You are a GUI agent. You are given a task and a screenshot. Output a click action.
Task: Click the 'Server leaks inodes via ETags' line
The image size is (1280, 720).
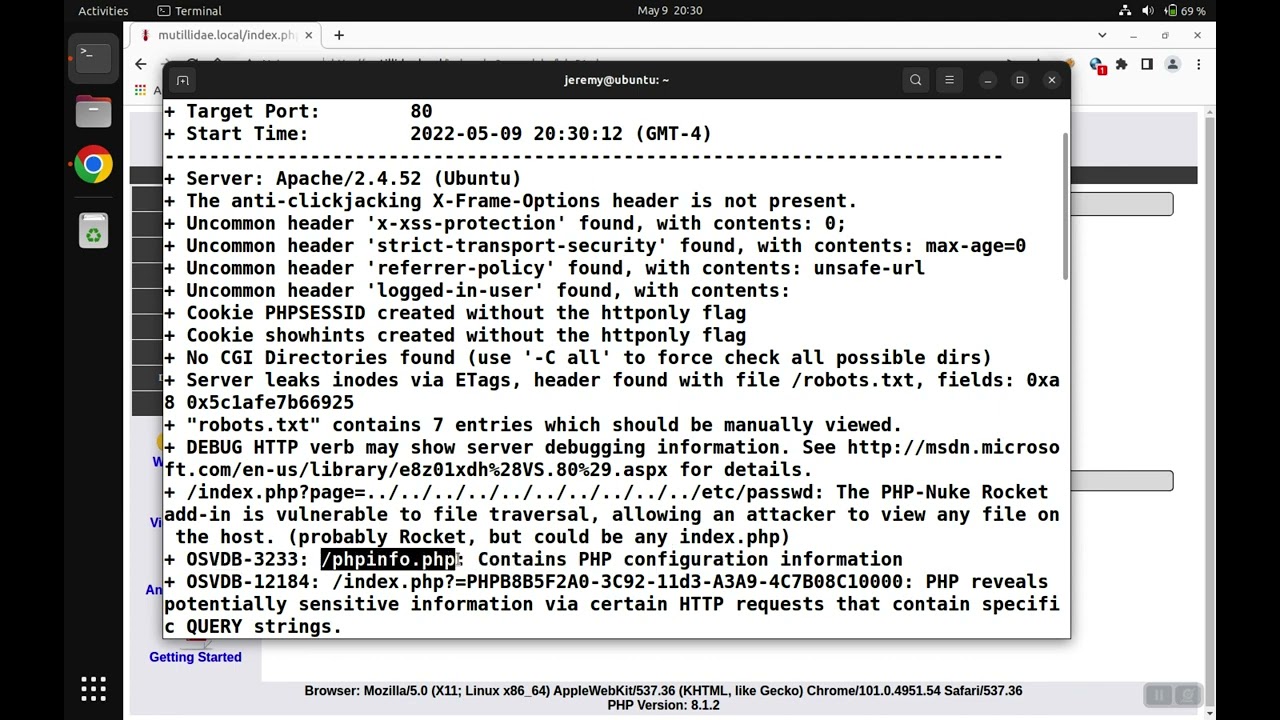coord(612,391)
